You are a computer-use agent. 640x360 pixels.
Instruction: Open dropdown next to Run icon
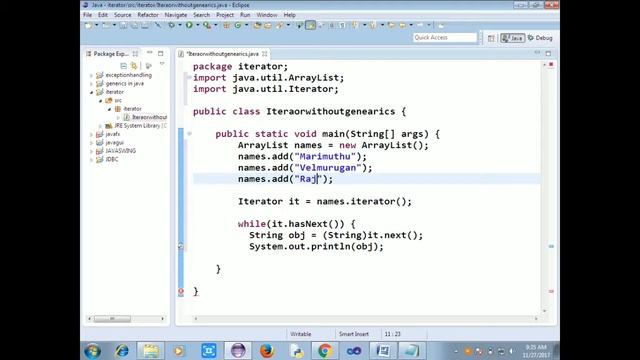[x=198, y=25]
